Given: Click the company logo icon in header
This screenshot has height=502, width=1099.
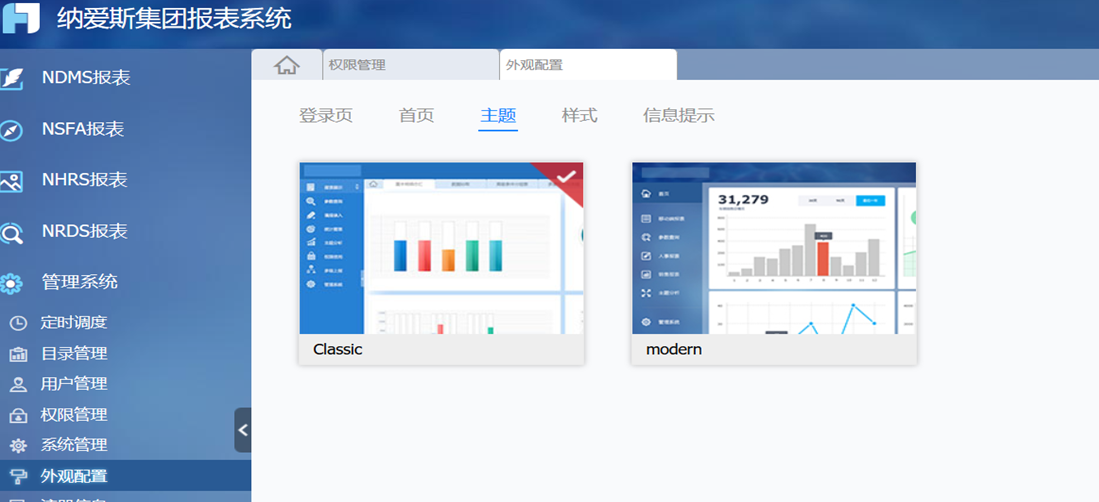Looking at the screenshot, I should tap(21, 18).
